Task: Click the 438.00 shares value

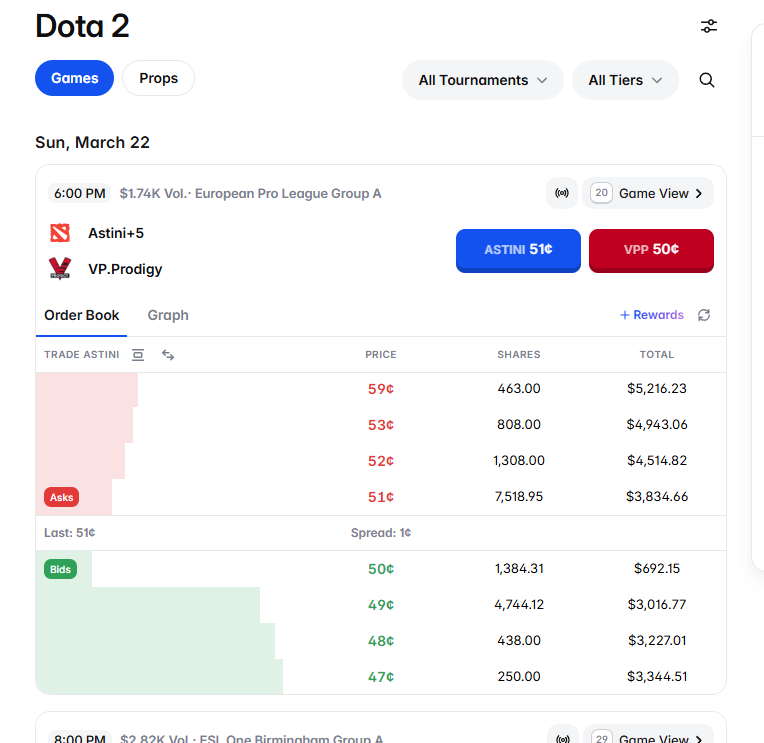Action: pyautogui.click(x=518, y=640)
